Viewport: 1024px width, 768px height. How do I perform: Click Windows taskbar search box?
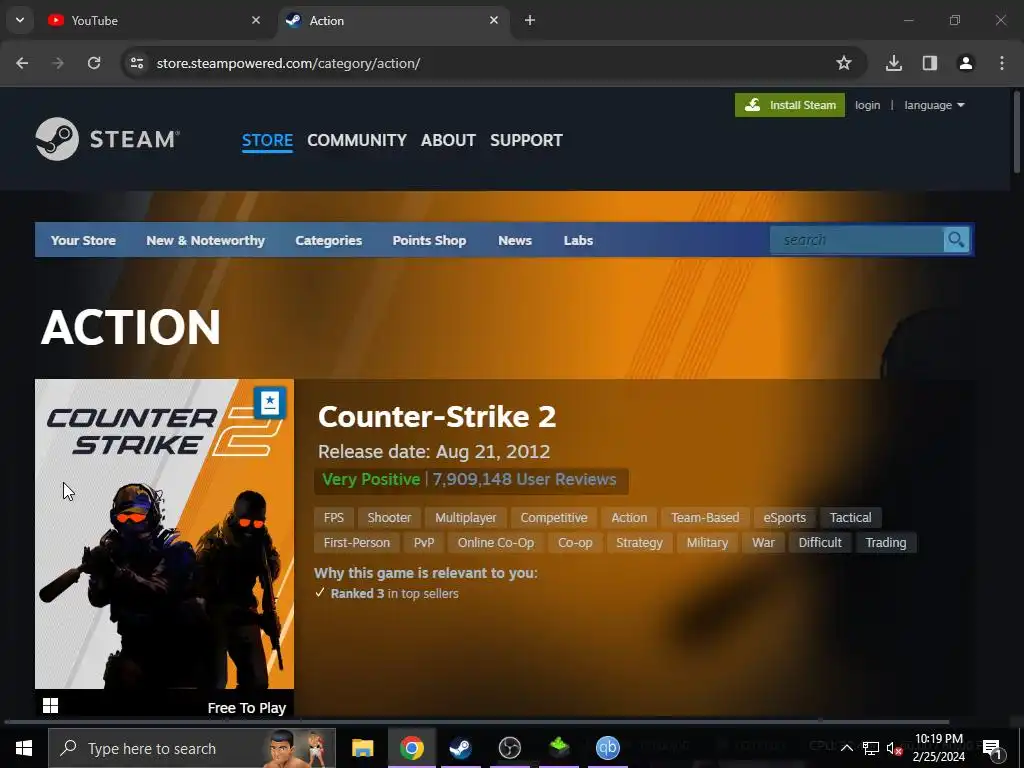click(192, 748)
